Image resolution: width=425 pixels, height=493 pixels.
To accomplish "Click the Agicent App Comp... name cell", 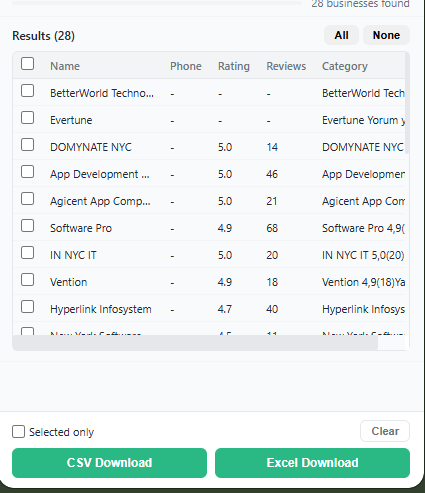I will (x=100, y=201).
